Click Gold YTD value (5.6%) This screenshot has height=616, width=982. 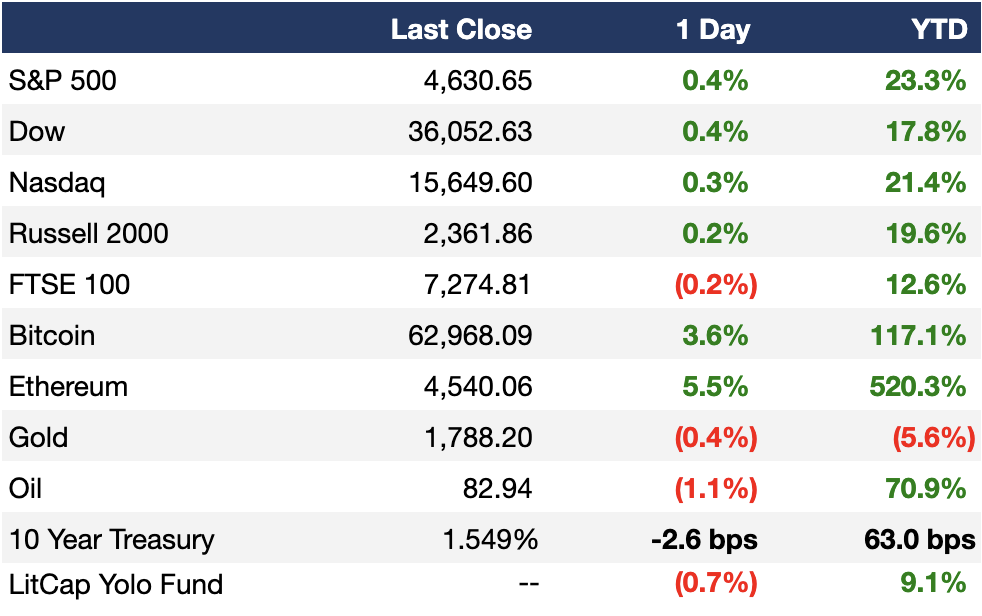click(x=934, y=438)
